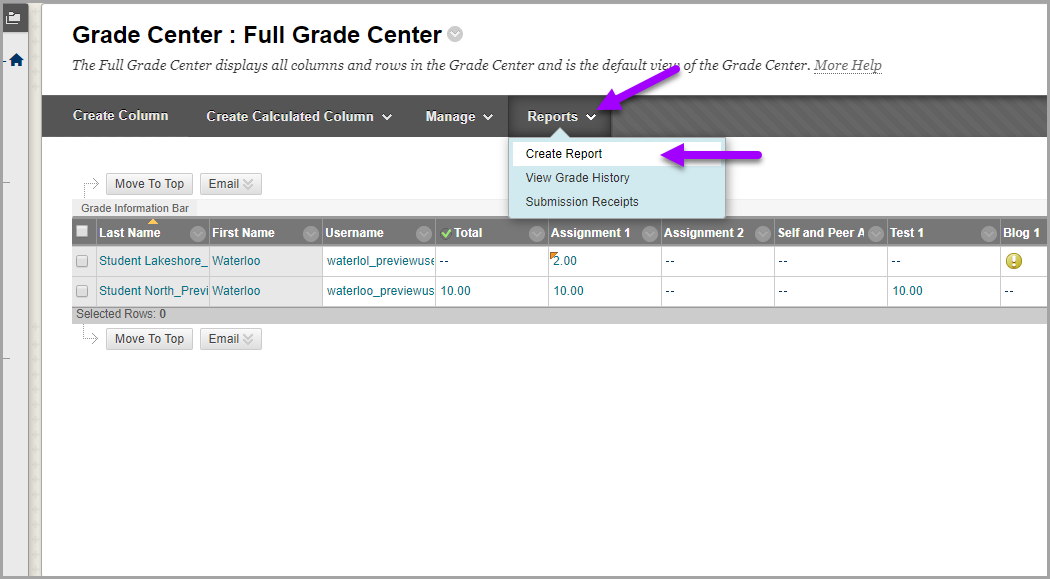Screen dimensions: 1050x579
Task: Check the Student Lakeshore row checkbox
Action: pyautogui.click(x=82, y=261)
